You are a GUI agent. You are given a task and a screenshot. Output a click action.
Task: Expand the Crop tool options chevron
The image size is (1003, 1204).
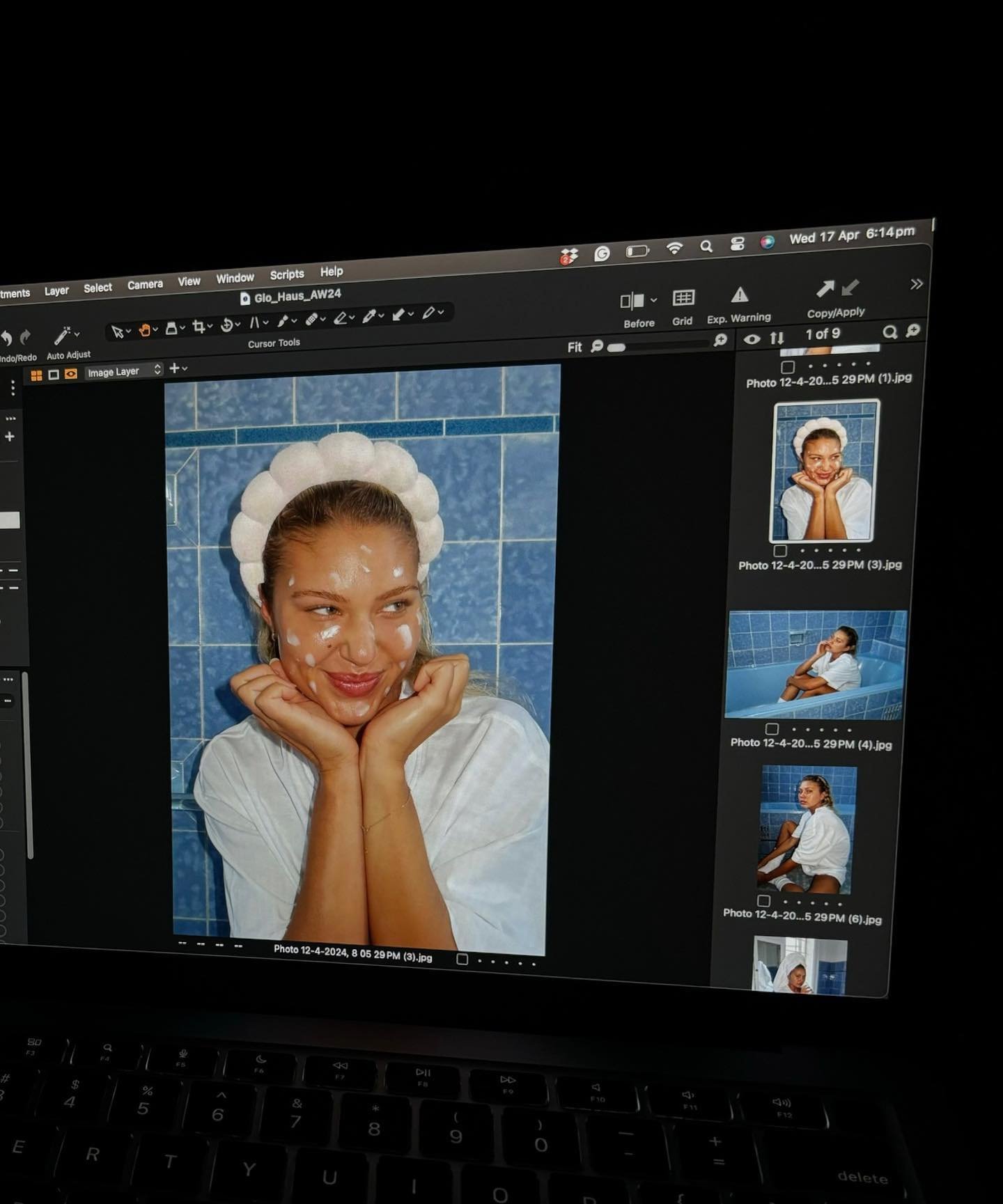pyautogui.click(x=210, y=326)
